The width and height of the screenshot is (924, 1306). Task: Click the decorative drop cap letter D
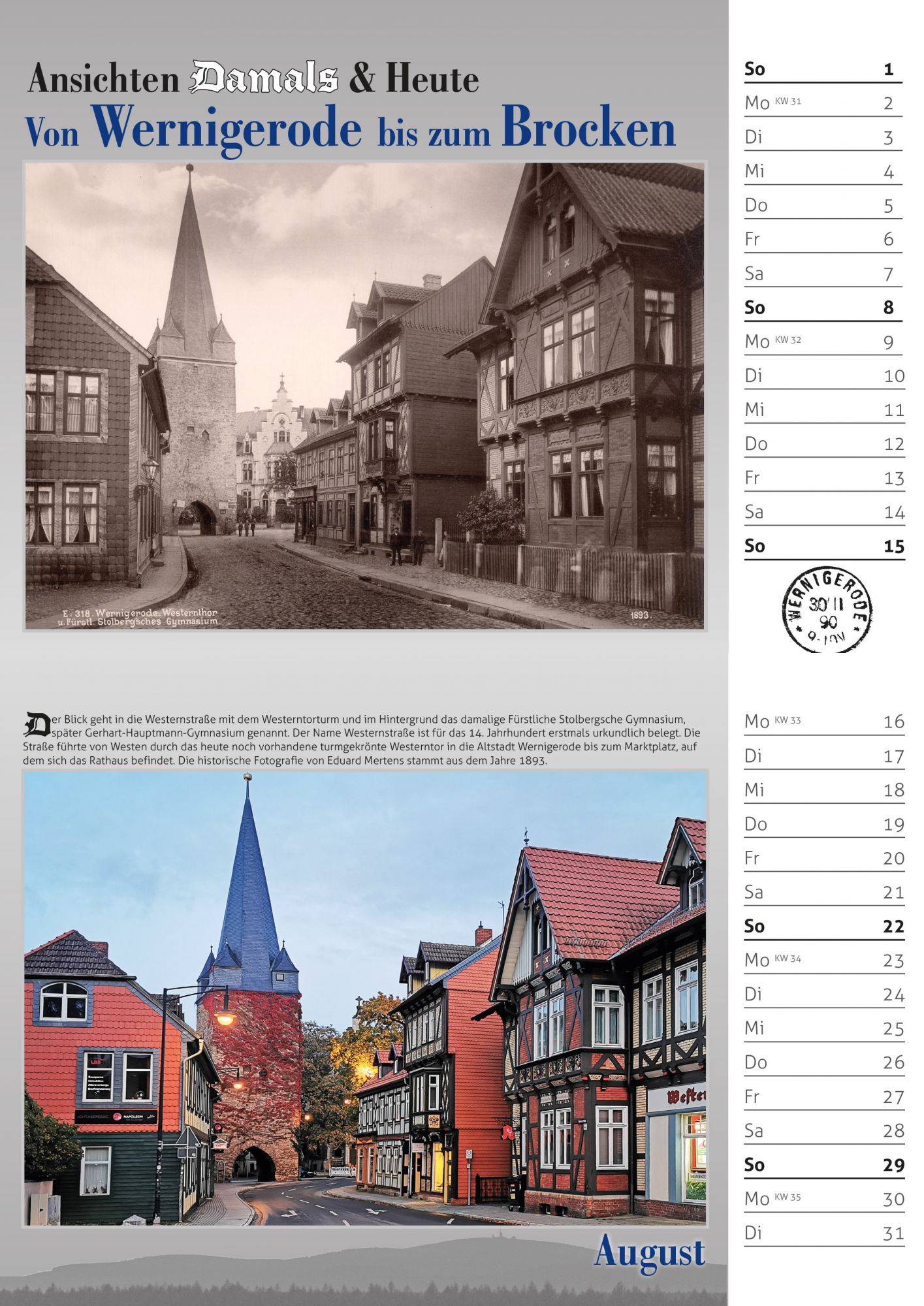[37, 724]
